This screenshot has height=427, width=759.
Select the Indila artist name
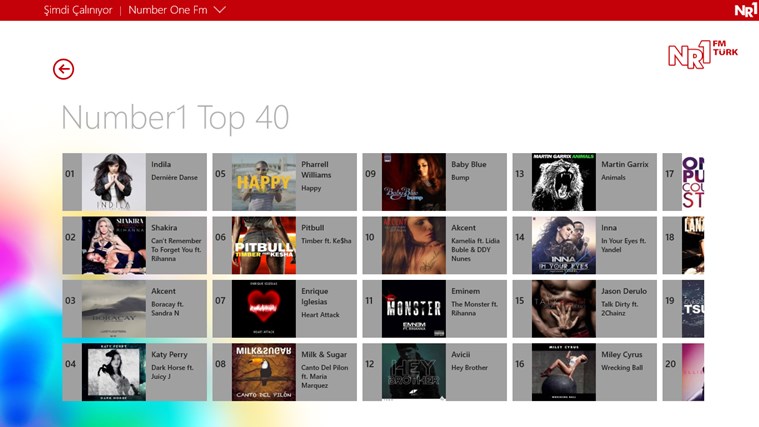(161, 164)
